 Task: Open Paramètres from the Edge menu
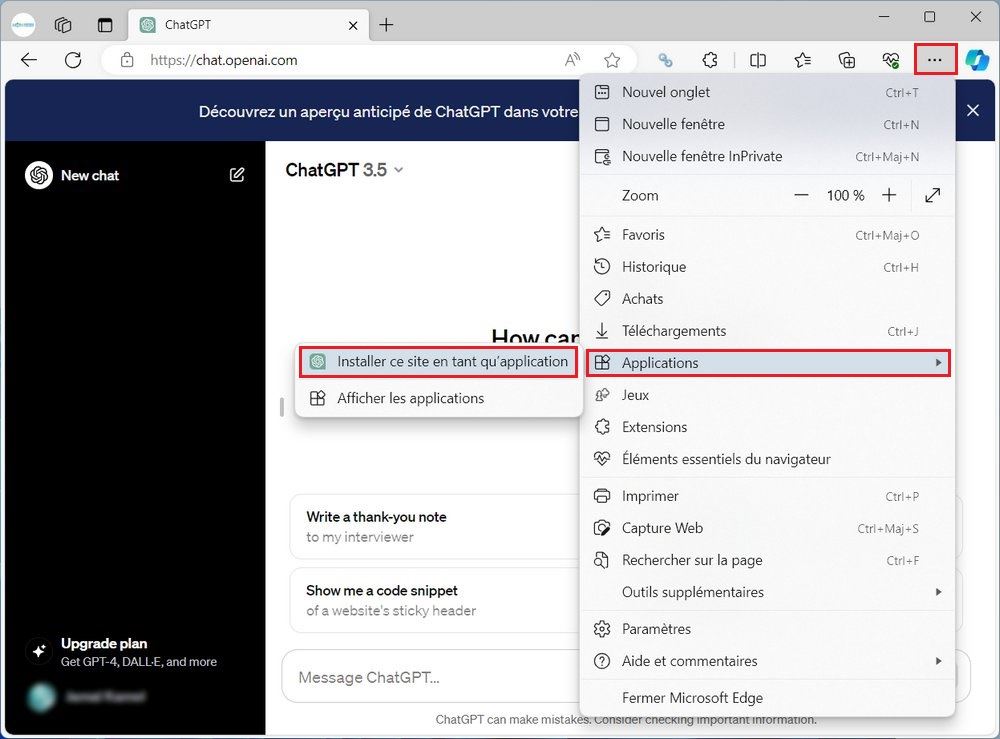pos(656,629)
